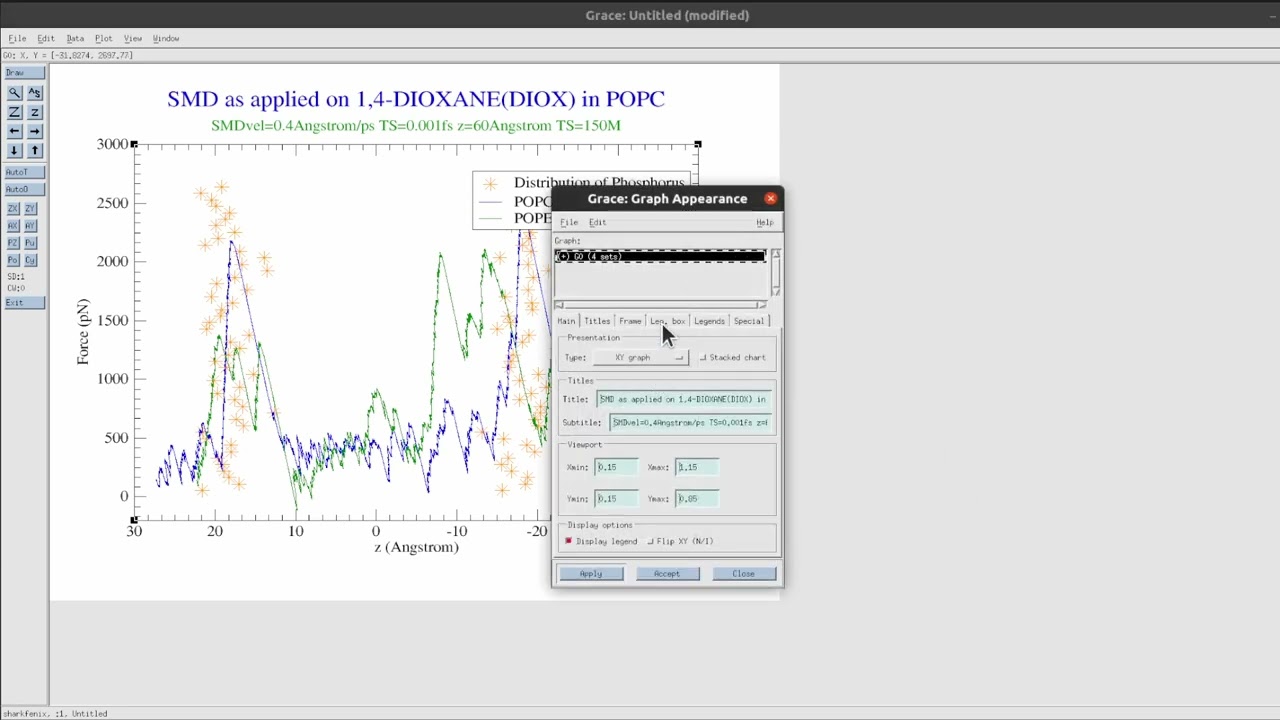This screenshot has height=720, width=1280.
Task: Switch to the Leg. box tab
Action: (668, 321)
